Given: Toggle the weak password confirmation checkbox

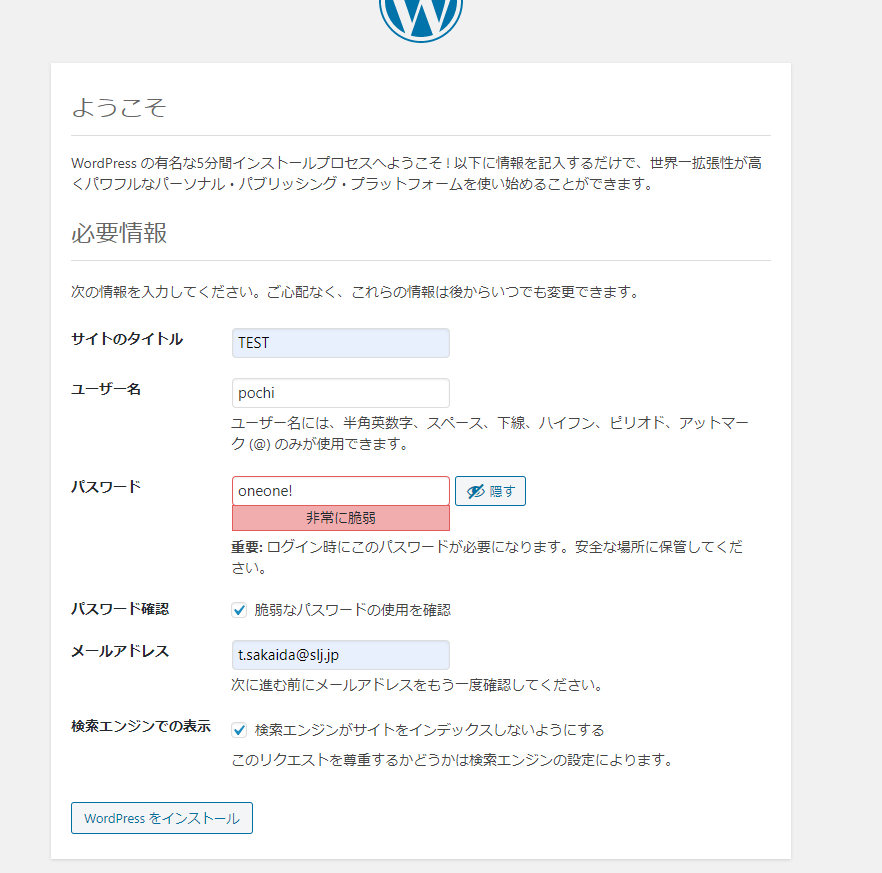Looking at the screenshot, I should coord(239,610).
